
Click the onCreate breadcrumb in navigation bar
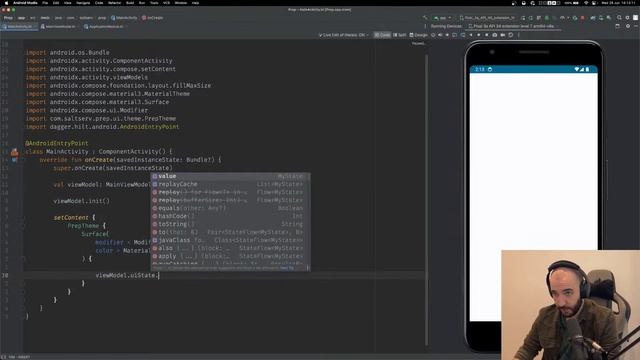click(153, 18)
